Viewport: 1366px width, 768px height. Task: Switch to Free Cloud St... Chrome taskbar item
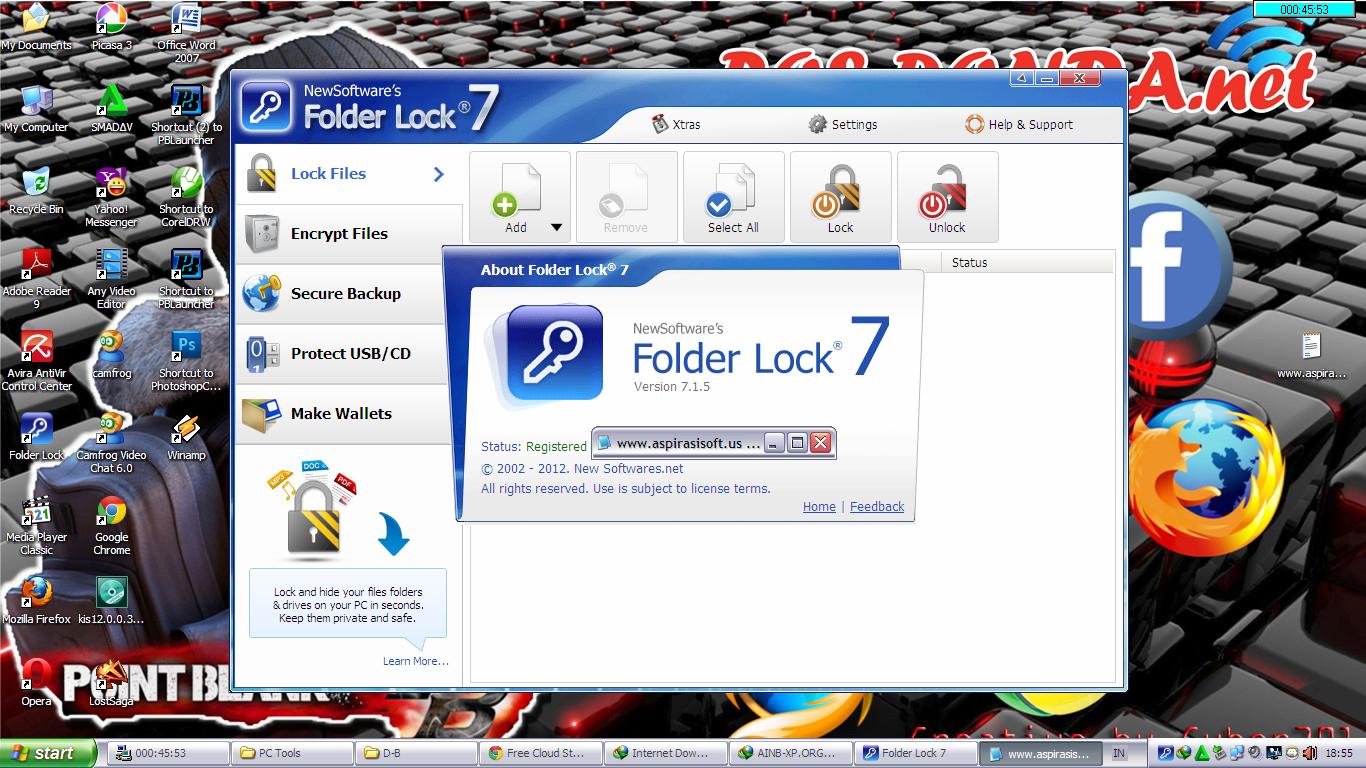541,753
